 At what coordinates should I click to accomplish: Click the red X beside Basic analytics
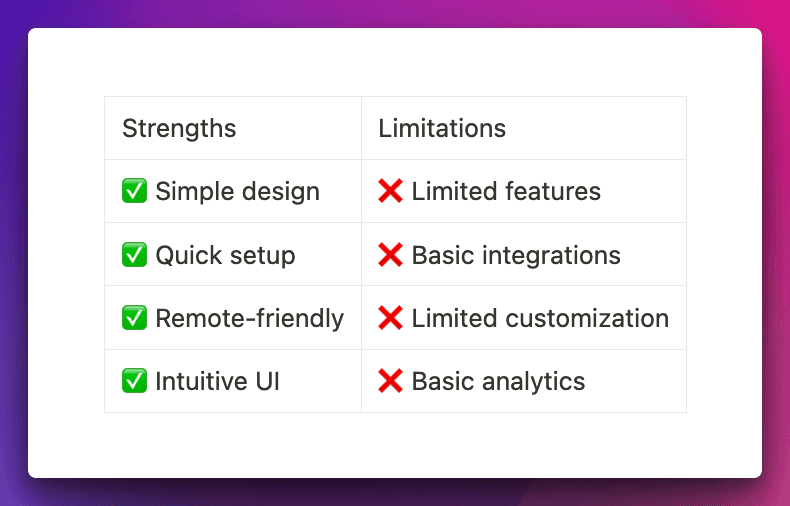390,381
